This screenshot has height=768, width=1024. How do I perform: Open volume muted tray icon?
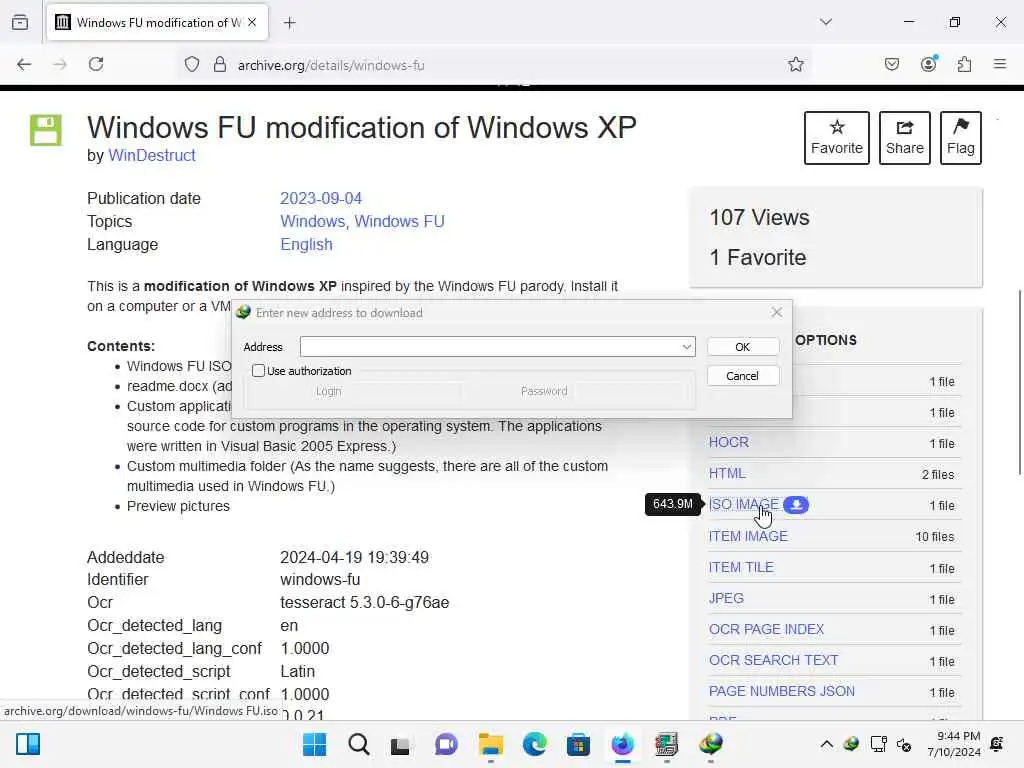(x=904, y=744)
